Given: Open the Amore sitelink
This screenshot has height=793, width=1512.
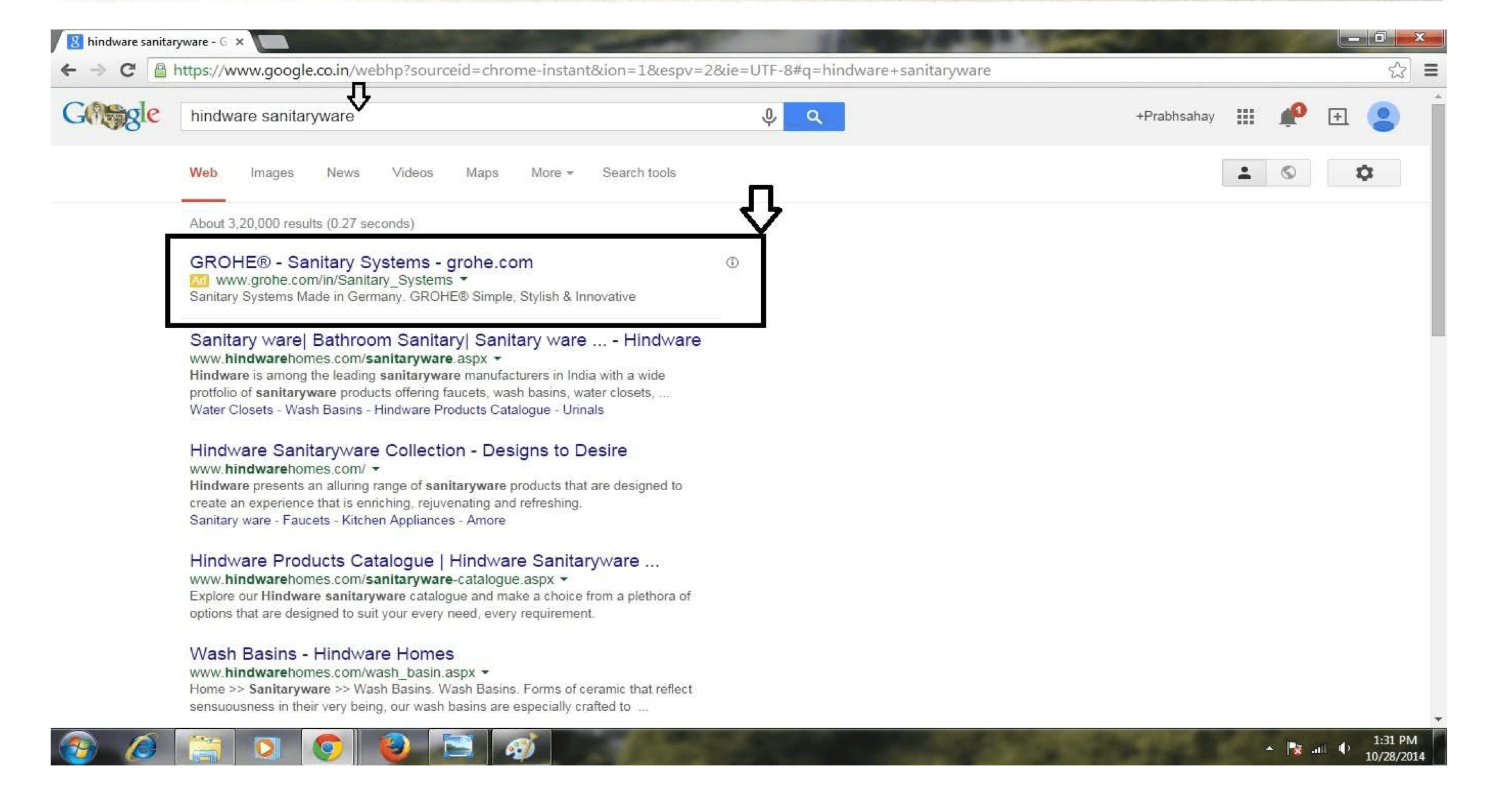Looking at the screenshot, I should click(485, 520).
